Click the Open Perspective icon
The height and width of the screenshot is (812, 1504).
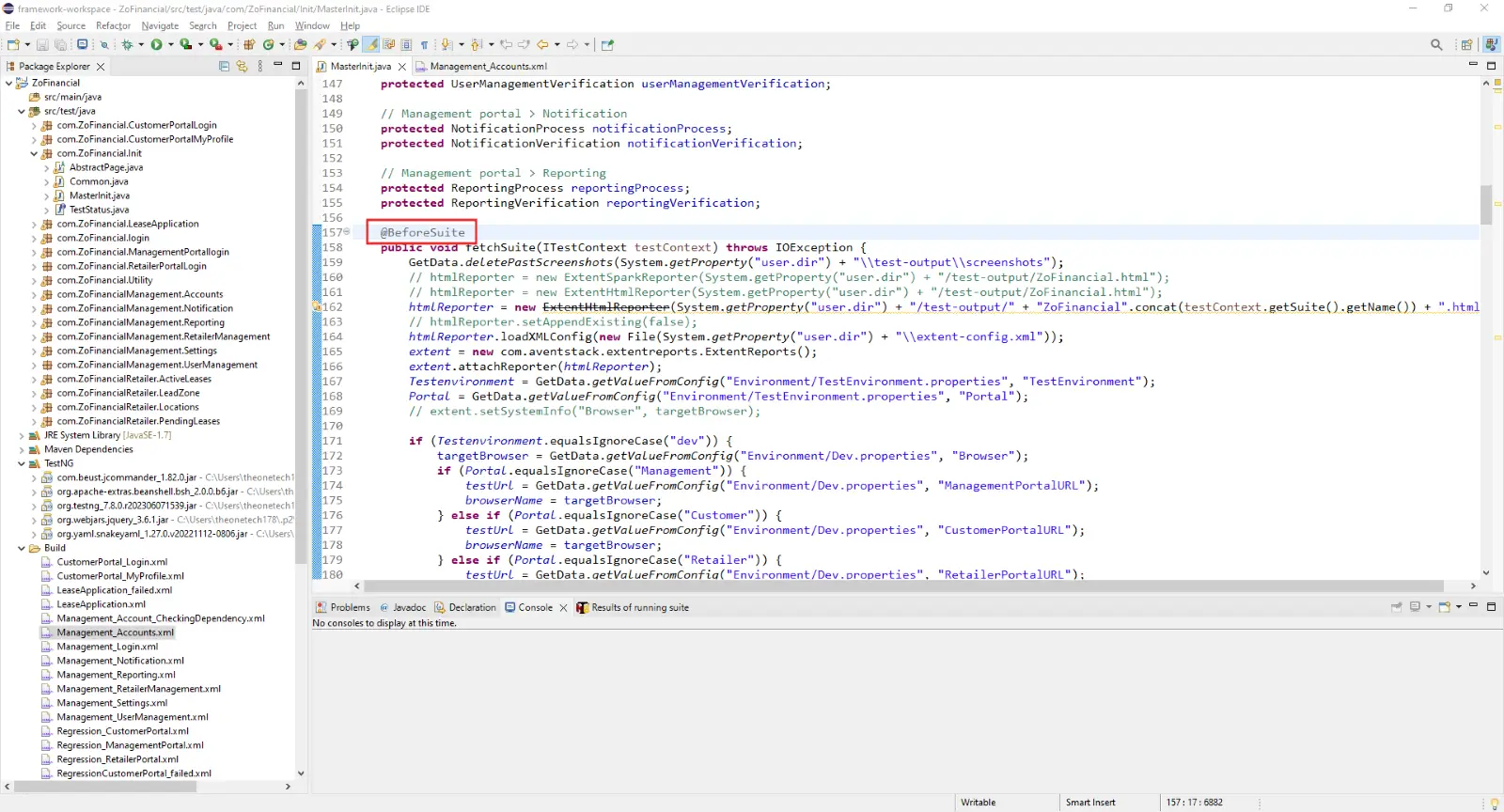tap(1466, 44)
